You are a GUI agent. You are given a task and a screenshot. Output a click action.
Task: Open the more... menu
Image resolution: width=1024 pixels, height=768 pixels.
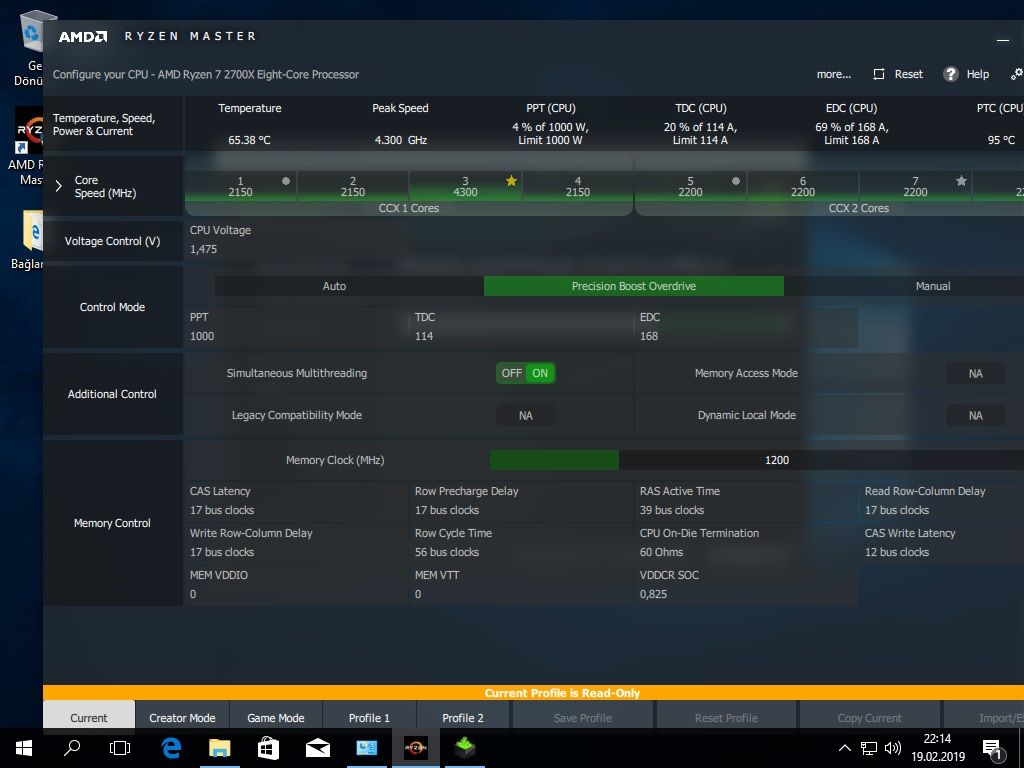[x=834, y=74]
